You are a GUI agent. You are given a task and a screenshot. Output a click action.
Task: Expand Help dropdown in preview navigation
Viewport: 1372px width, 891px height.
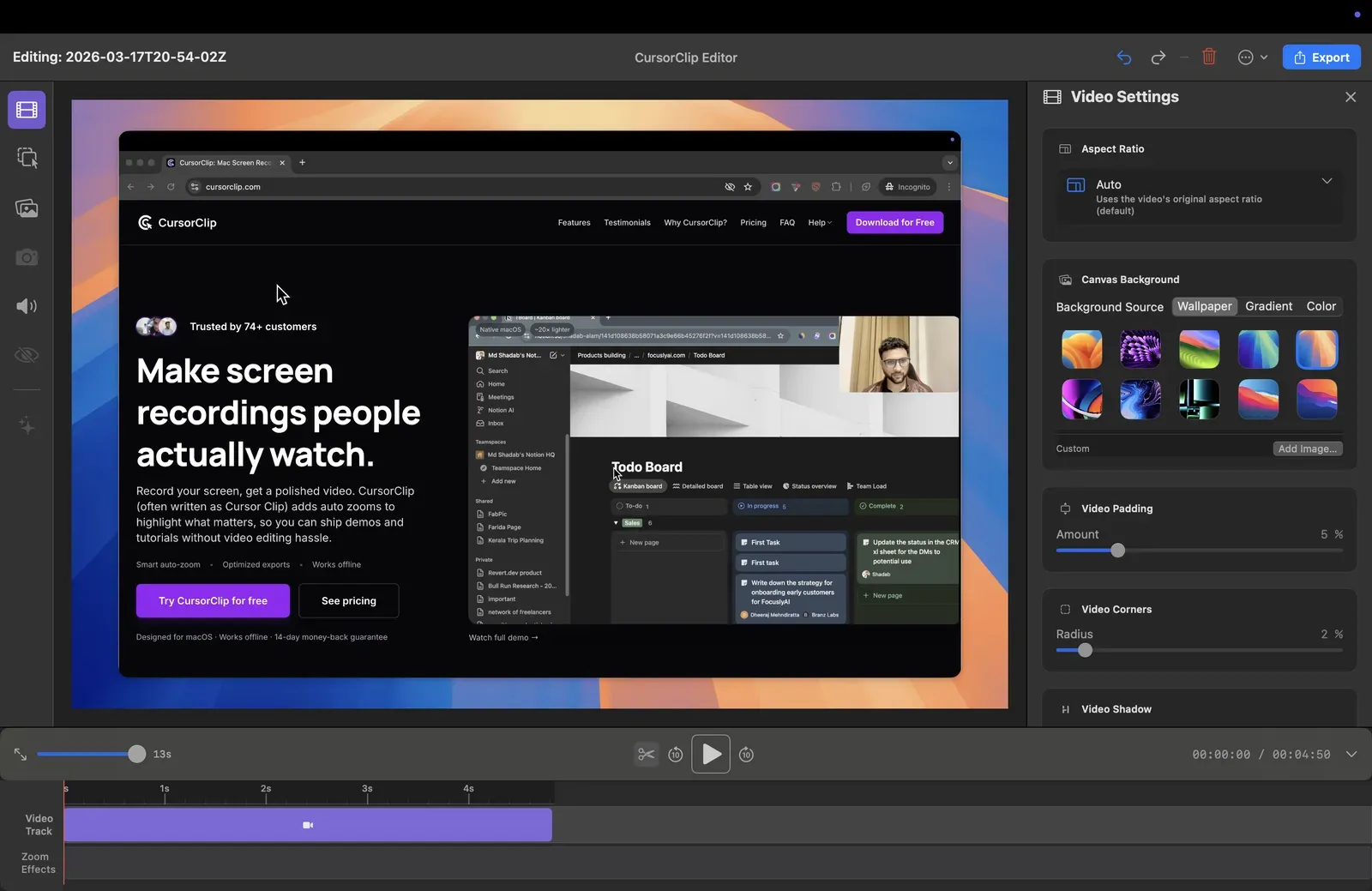[820, 223]
